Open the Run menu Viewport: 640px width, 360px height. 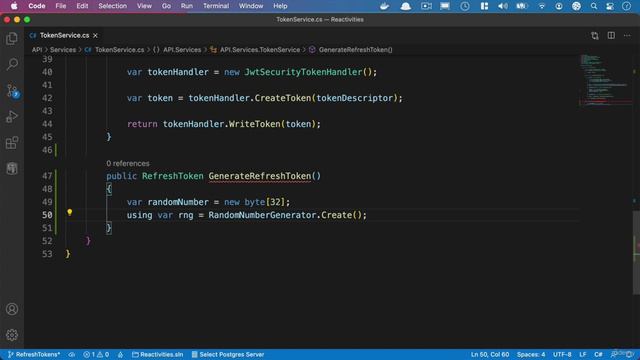click(187, 6)
